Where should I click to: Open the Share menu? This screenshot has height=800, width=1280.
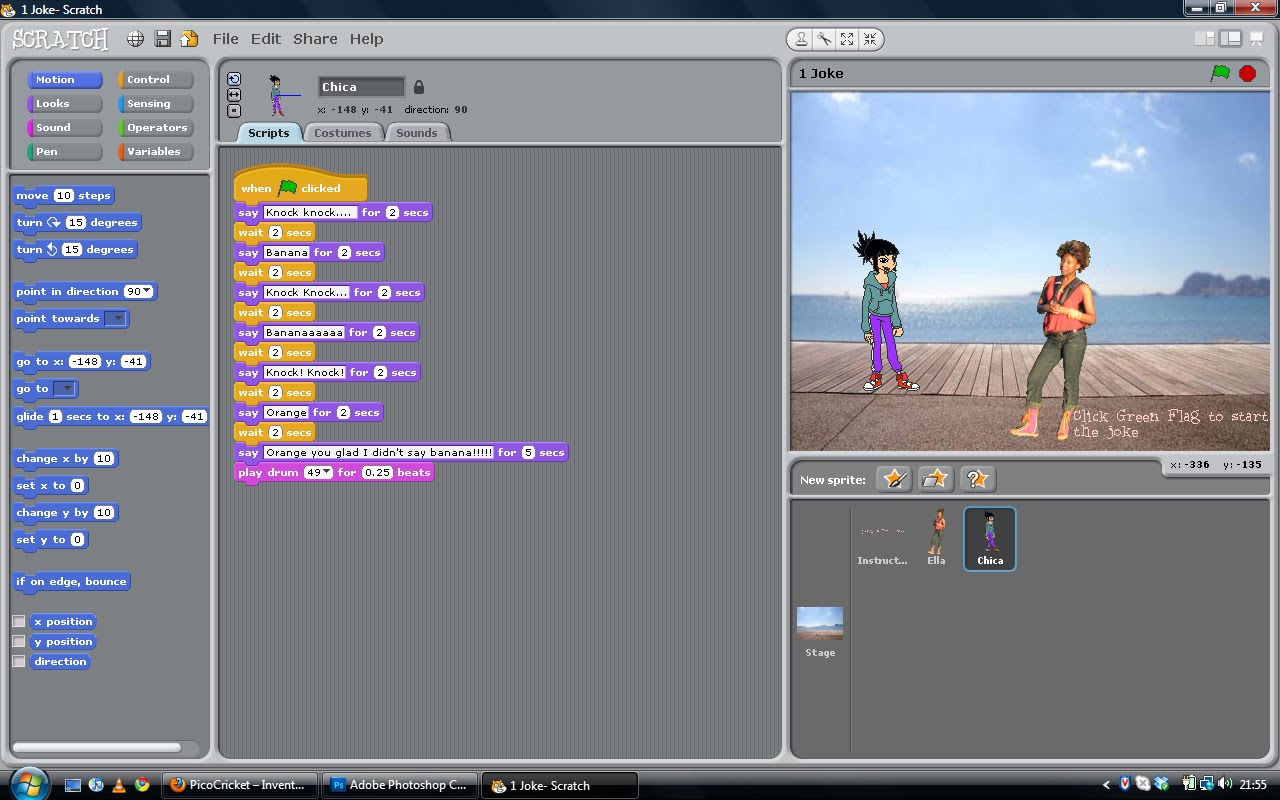(315, 39)
